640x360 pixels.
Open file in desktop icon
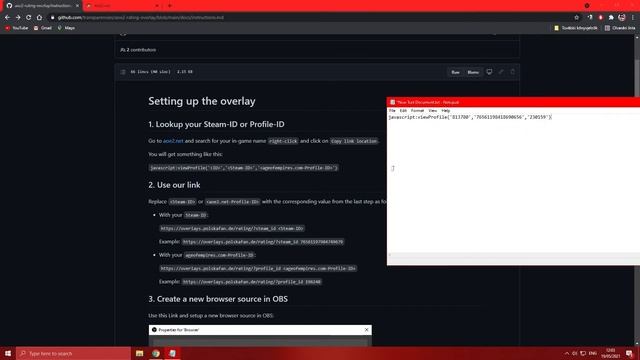[489, 72]
